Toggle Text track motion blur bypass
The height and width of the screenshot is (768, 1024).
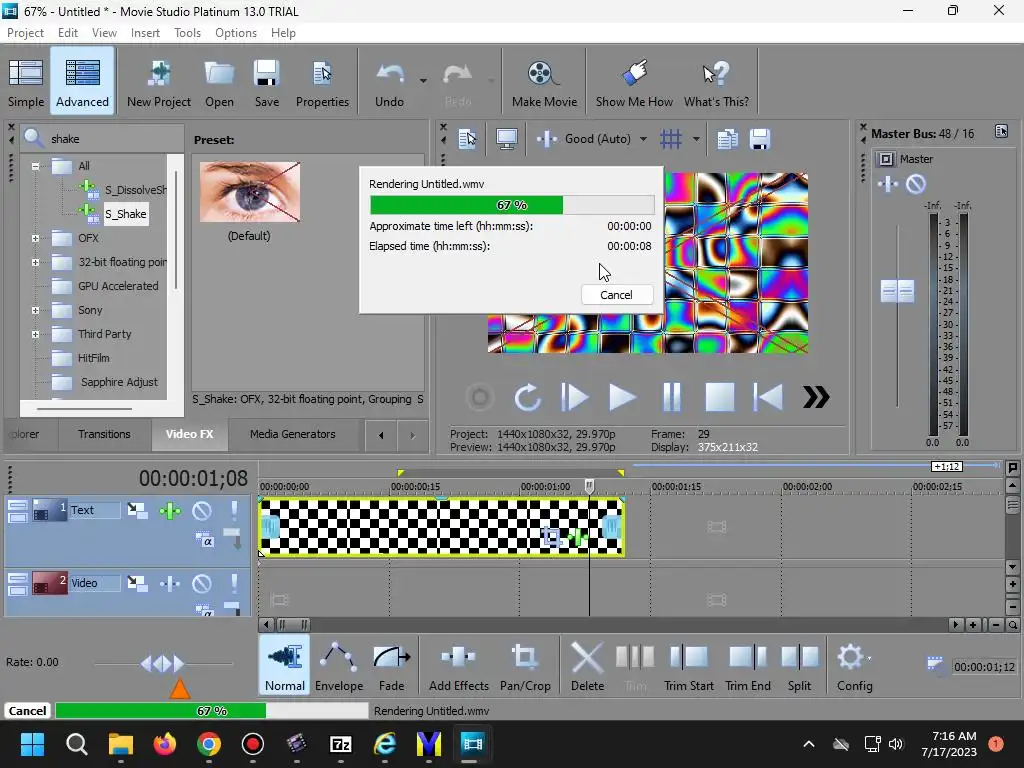coord(137,511)
